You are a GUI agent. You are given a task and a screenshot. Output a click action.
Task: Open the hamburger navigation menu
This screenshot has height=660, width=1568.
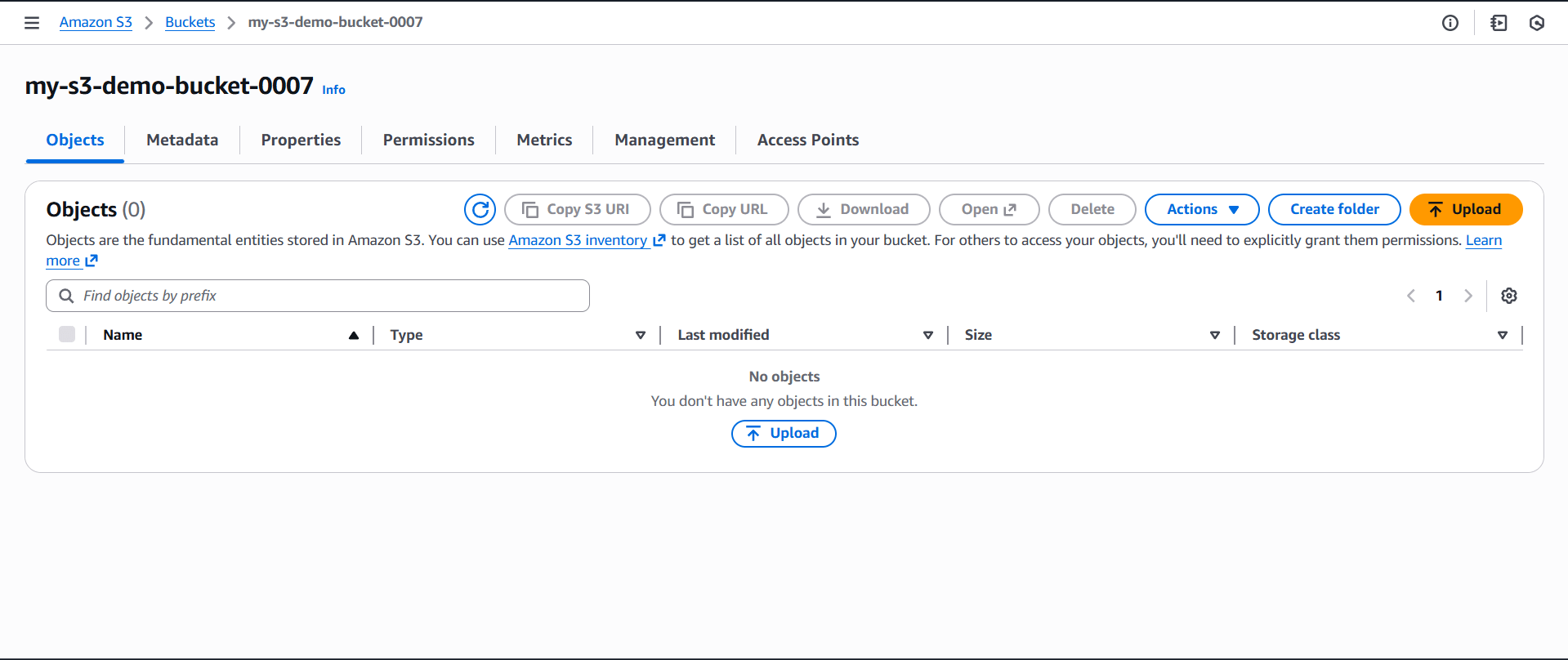coord(32,23)
